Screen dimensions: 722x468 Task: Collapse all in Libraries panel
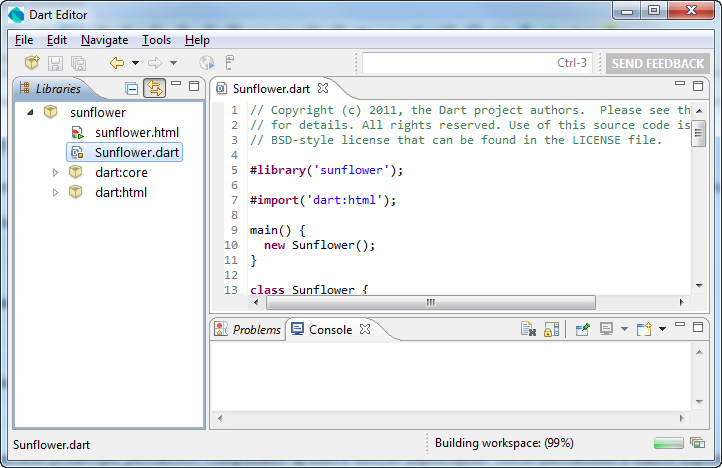tap(132, 88)
